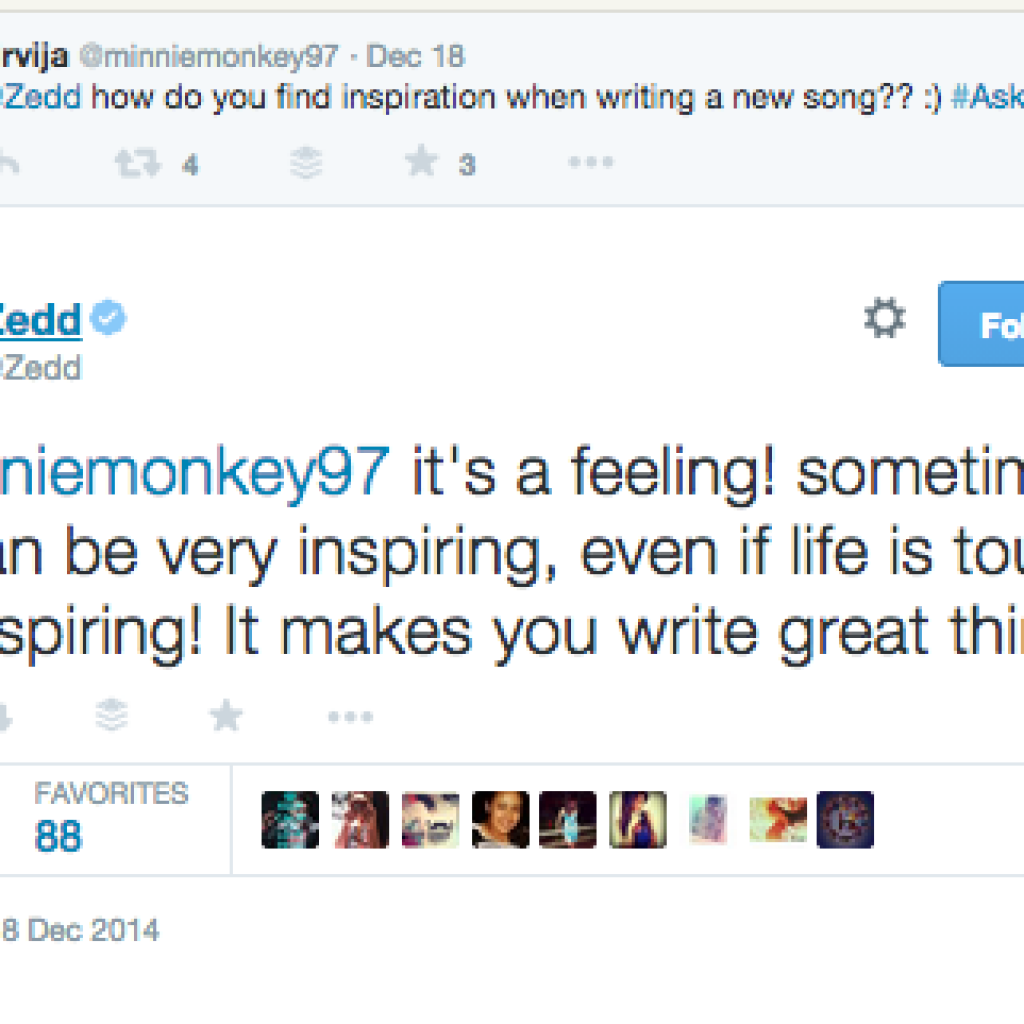The width and height of the screenshot is (1024, 1024).
Task: Open the last avatar in the favorites row
Action: tap(845, 820)
